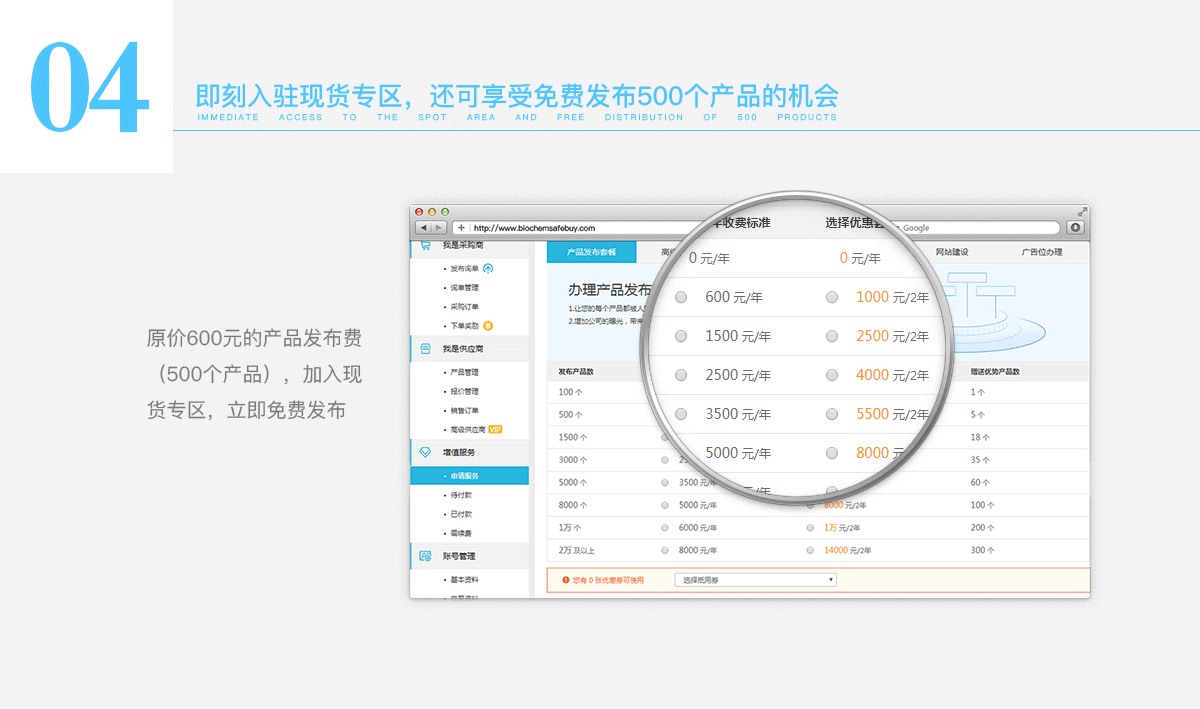Switch to the 广告位办理 tab
1200x709 pixels.
click(x=1041, y=252)
